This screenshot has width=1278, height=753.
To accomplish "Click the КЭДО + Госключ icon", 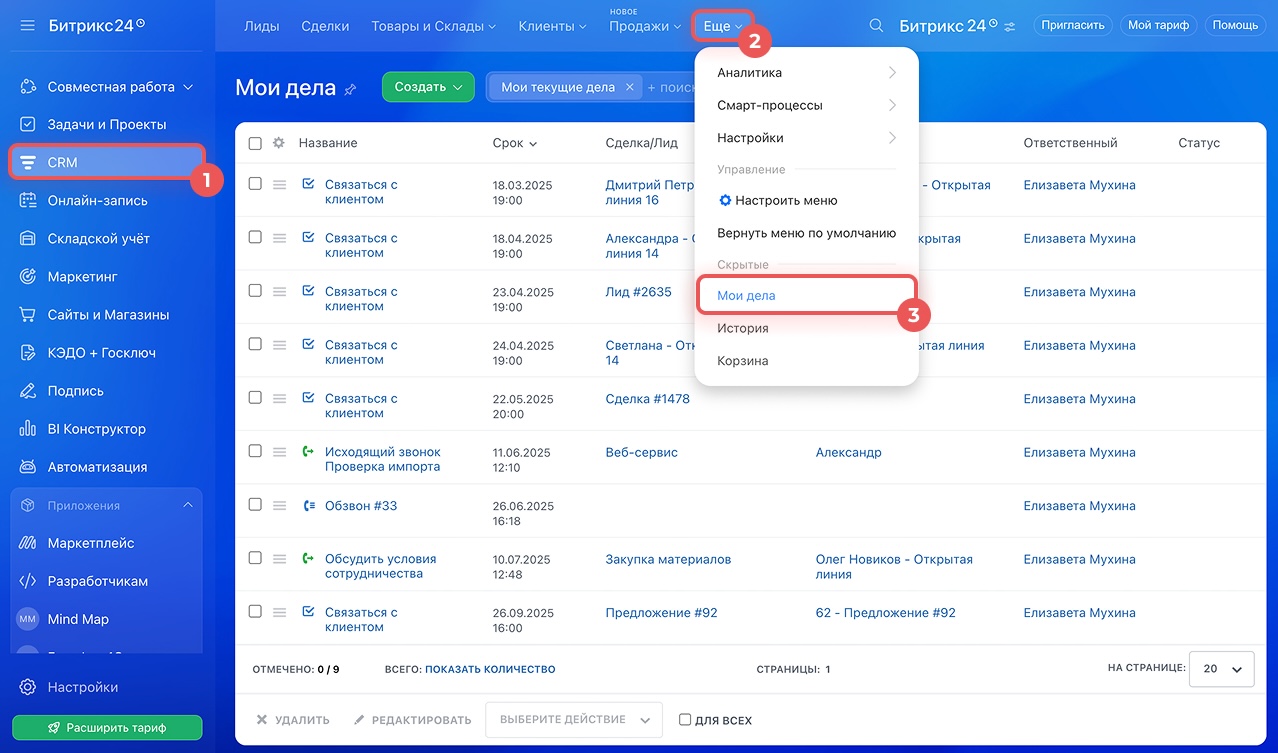I will [28, 353].
